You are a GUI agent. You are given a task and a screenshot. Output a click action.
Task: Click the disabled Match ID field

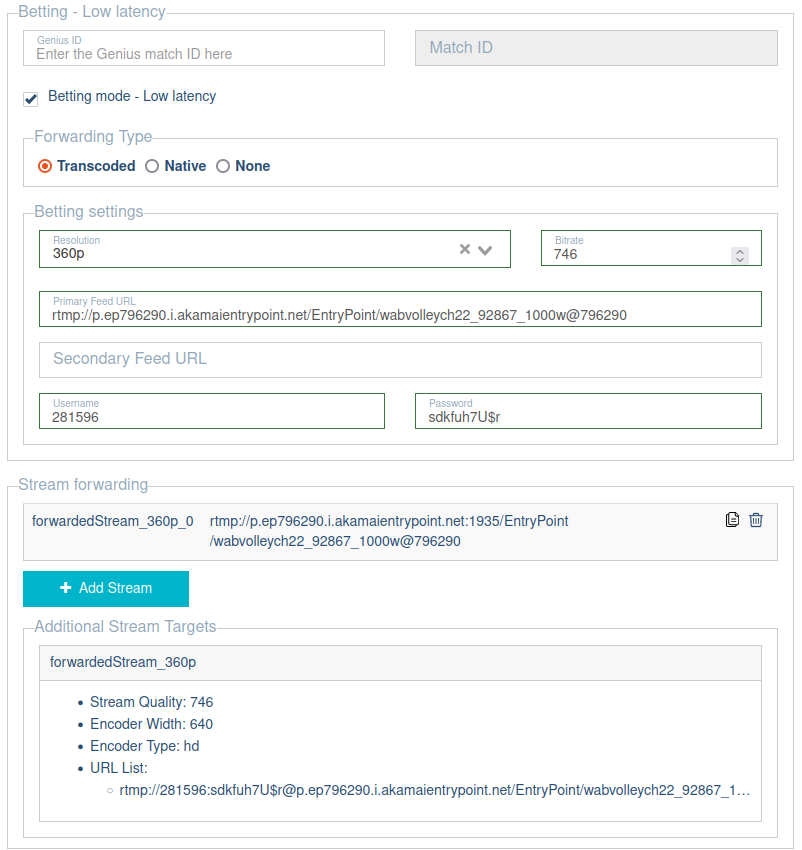[596, 48]
